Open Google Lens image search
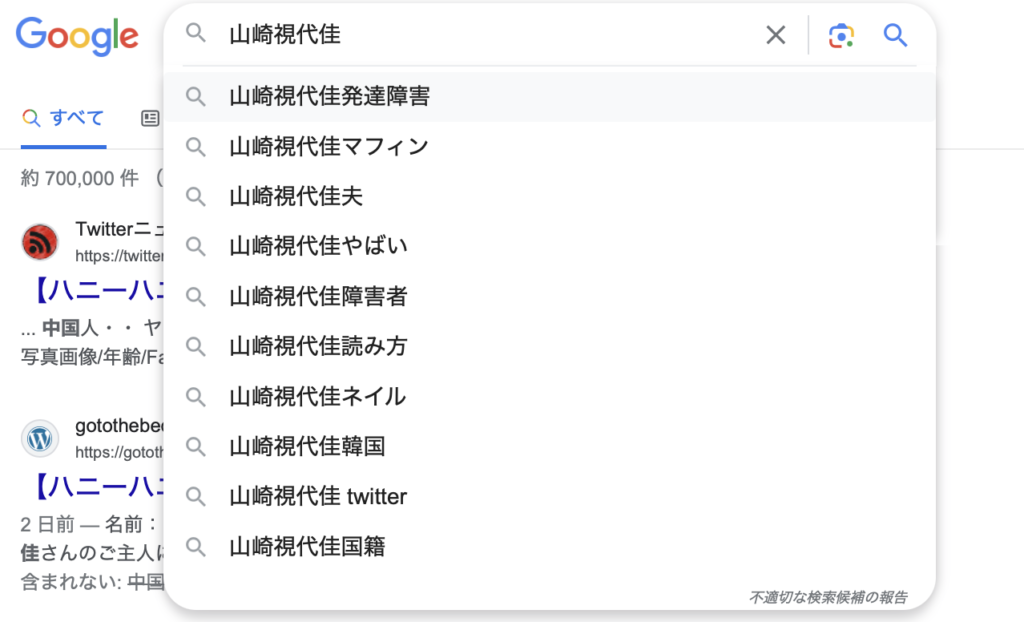 (841, 36)
